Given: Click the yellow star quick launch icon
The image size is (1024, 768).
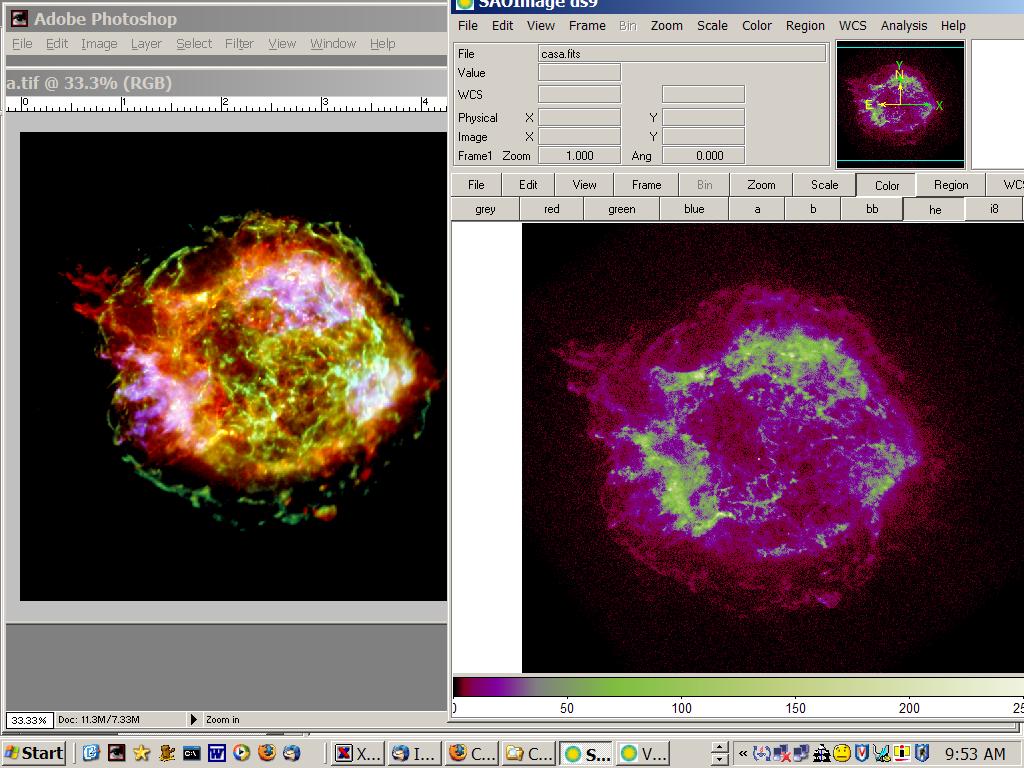Looking at the screenshot, I should pos(141,753).
